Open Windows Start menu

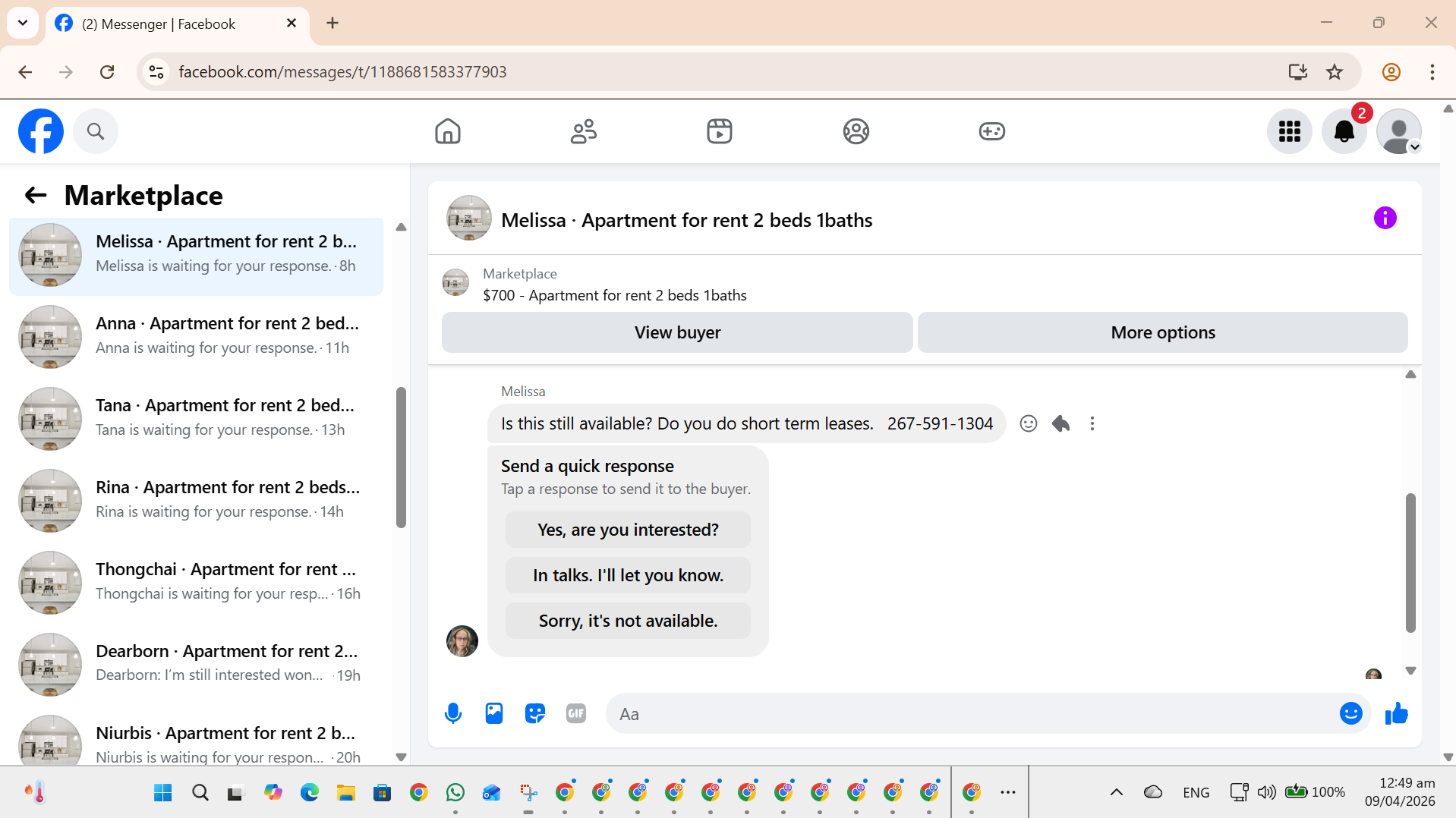click(x=162, y=793)
